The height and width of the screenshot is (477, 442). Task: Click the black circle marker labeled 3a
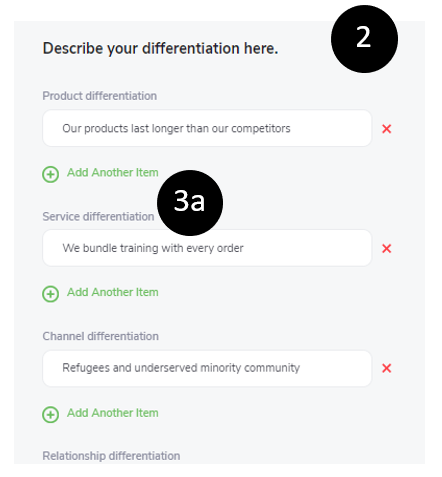(x=190, y=203)
